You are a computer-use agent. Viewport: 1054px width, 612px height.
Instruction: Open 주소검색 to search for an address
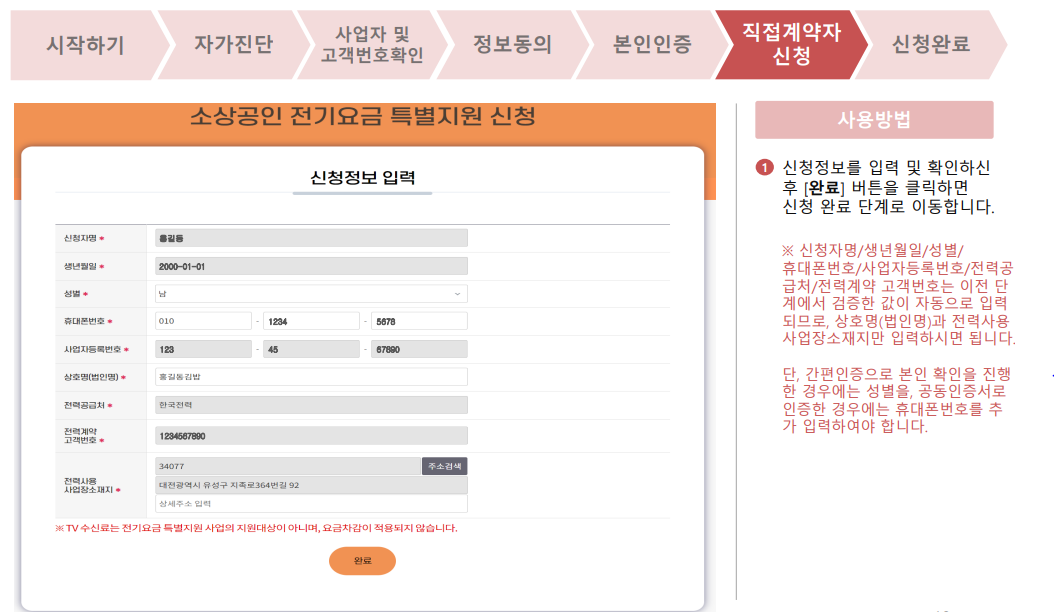point(444,465)
